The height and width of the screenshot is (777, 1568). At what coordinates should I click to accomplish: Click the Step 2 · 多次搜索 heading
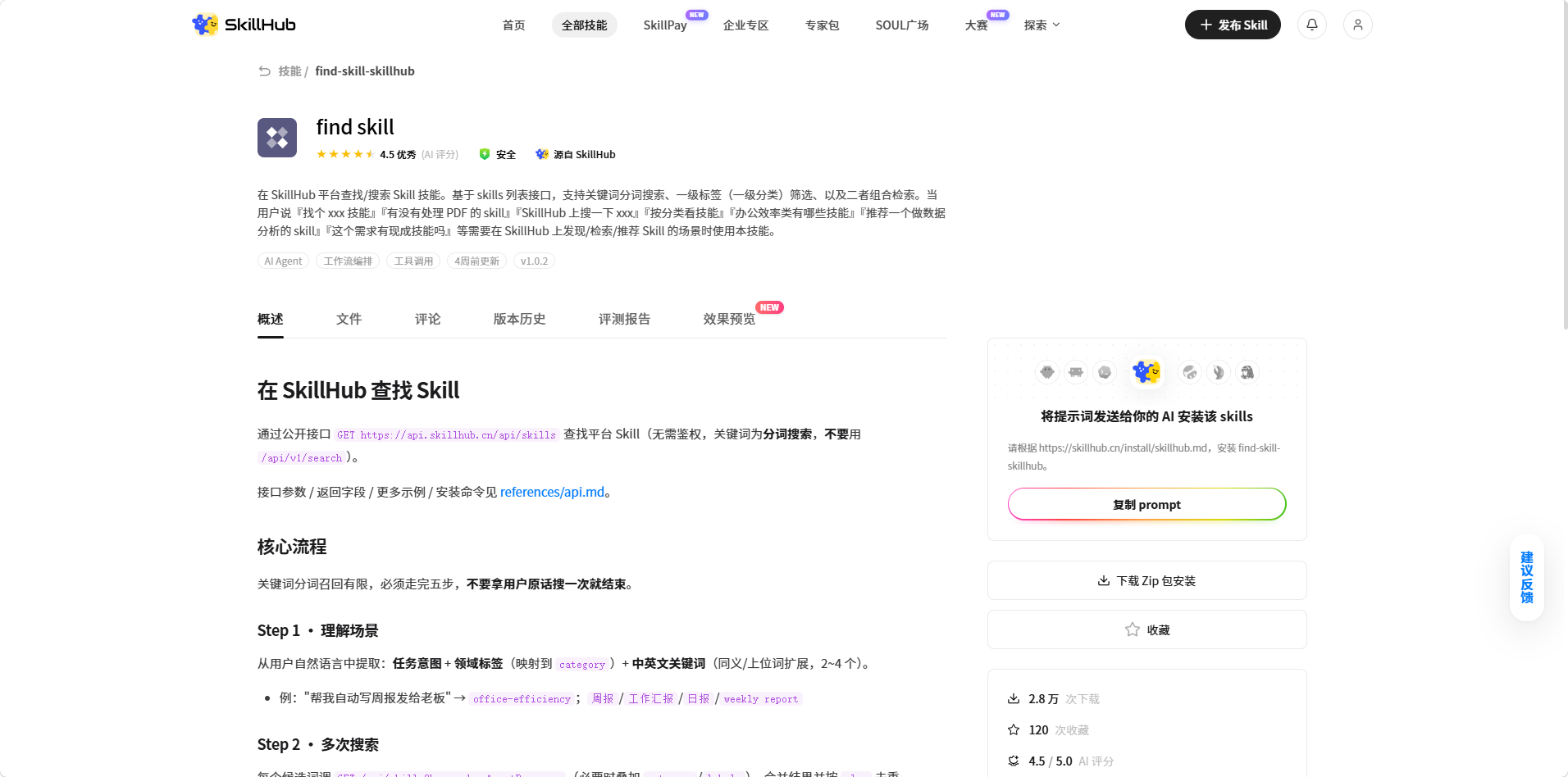click(x=318, y=744)
